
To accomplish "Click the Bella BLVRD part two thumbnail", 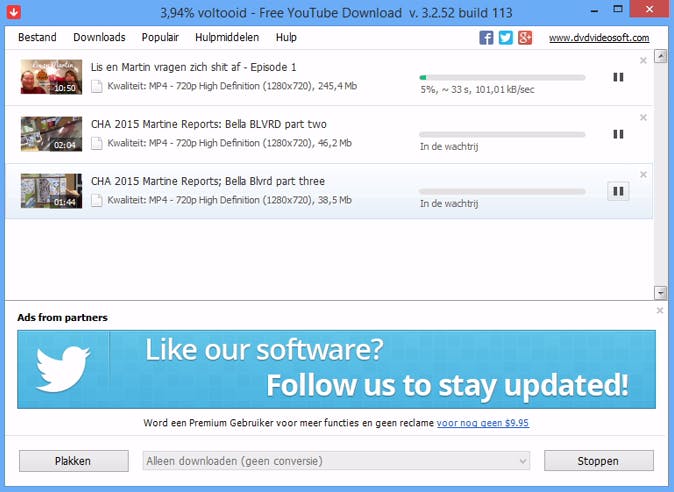I will [51, 134].
